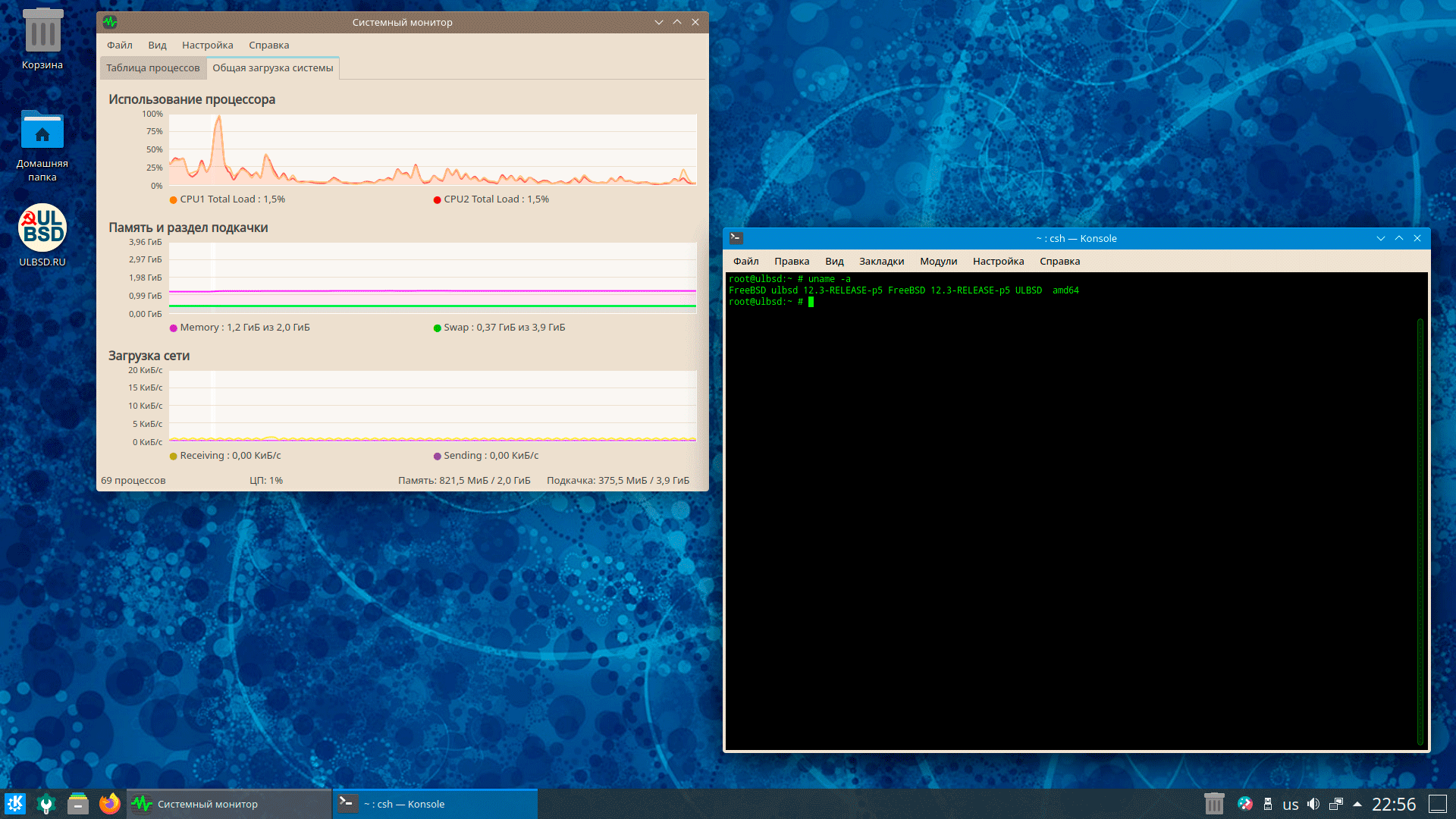Toggle show desktop button in panel
The width and height of the screenshot is (1456, 819).
coord(1438,804)
